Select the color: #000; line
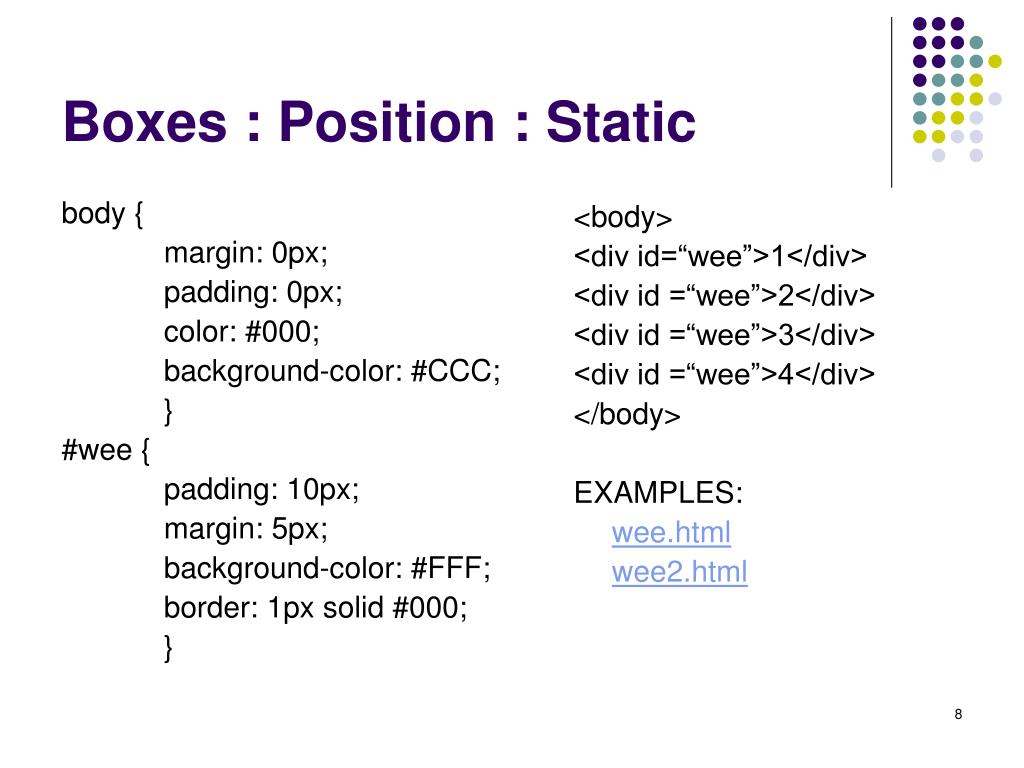Screen dimensions: 1024x768 coord(242,332)
